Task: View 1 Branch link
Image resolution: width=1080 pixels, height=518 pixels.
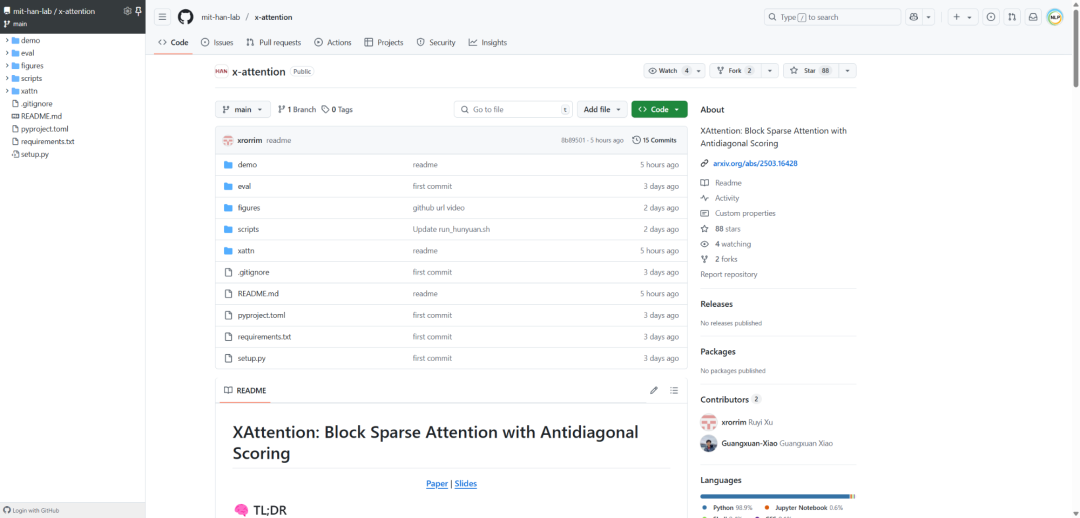Action: 297,110
